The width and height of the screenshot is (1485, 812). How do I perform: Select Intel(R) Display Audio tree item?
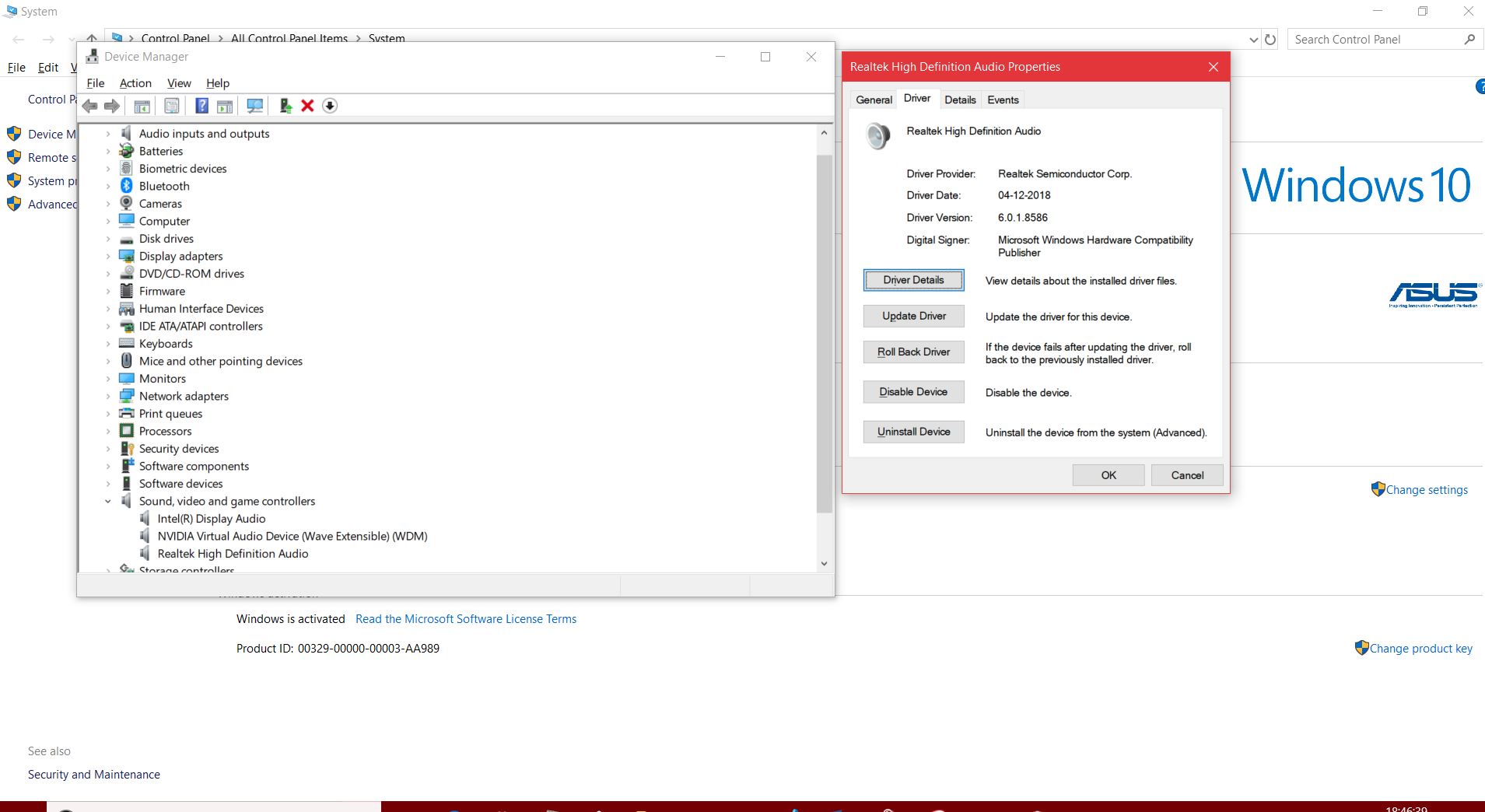pos(212,519)
